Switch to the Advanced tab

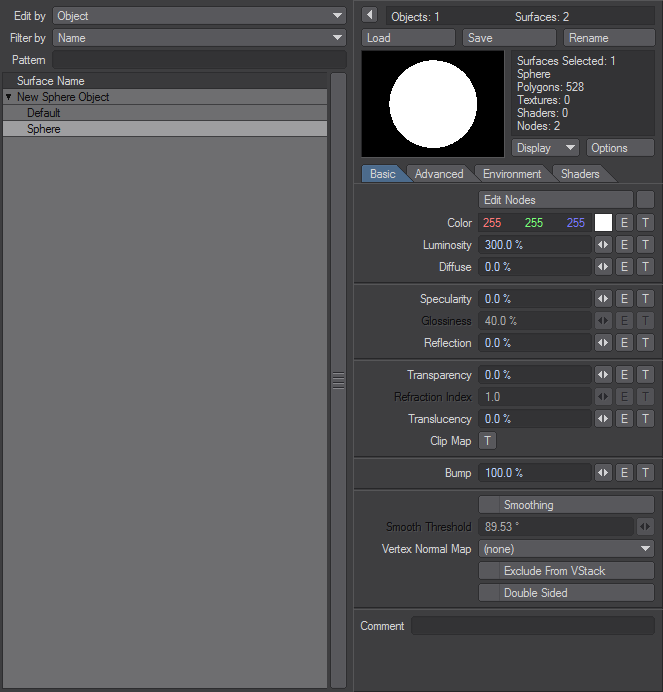point(439,174)
